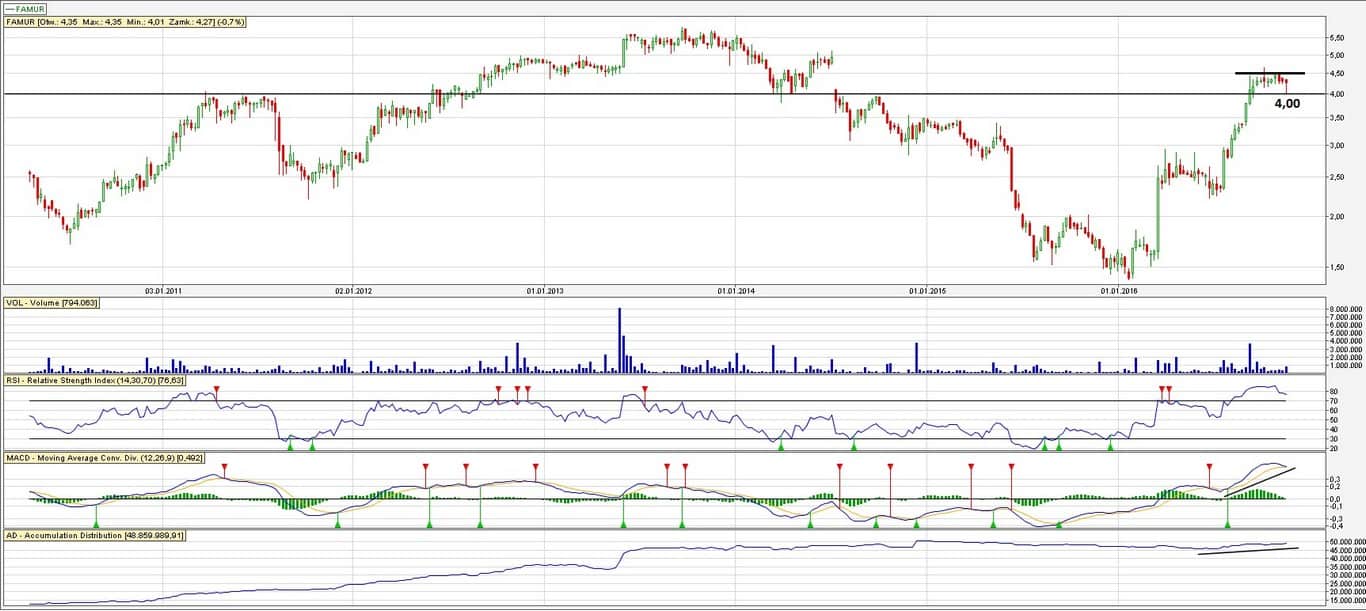Click the leftmost green buy marker in MACD panel
Screen dimensions: 1366x611
click(x=96, y=522)
